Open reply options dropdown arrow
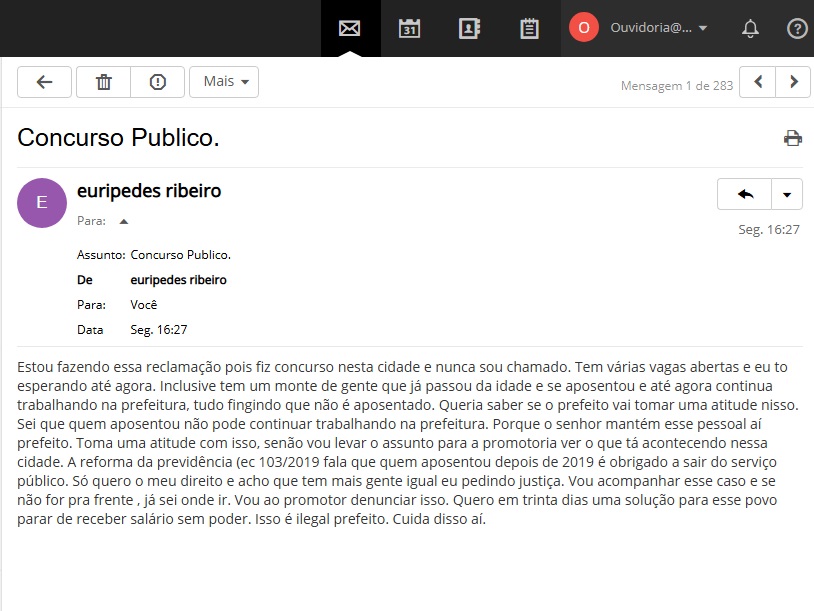The height and width of the screenshot is (611, 814). [x=787, y=194]
